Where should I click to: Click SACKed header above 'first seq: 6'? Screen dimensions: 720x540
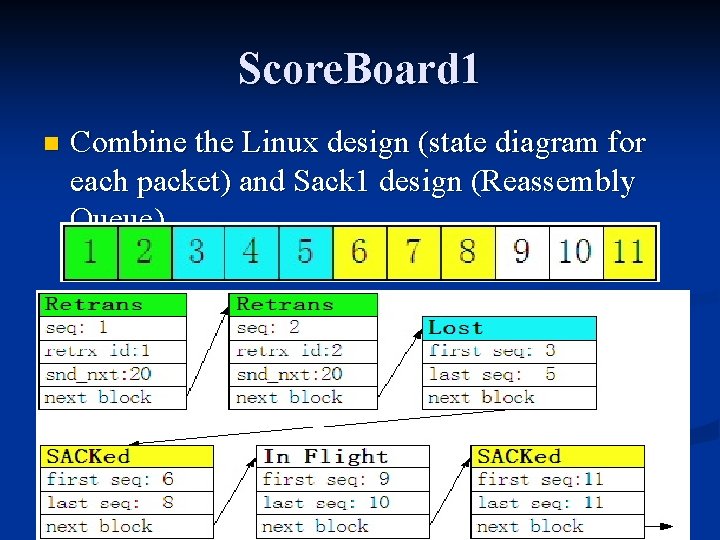pyautogui.click(x=127, y=456)
